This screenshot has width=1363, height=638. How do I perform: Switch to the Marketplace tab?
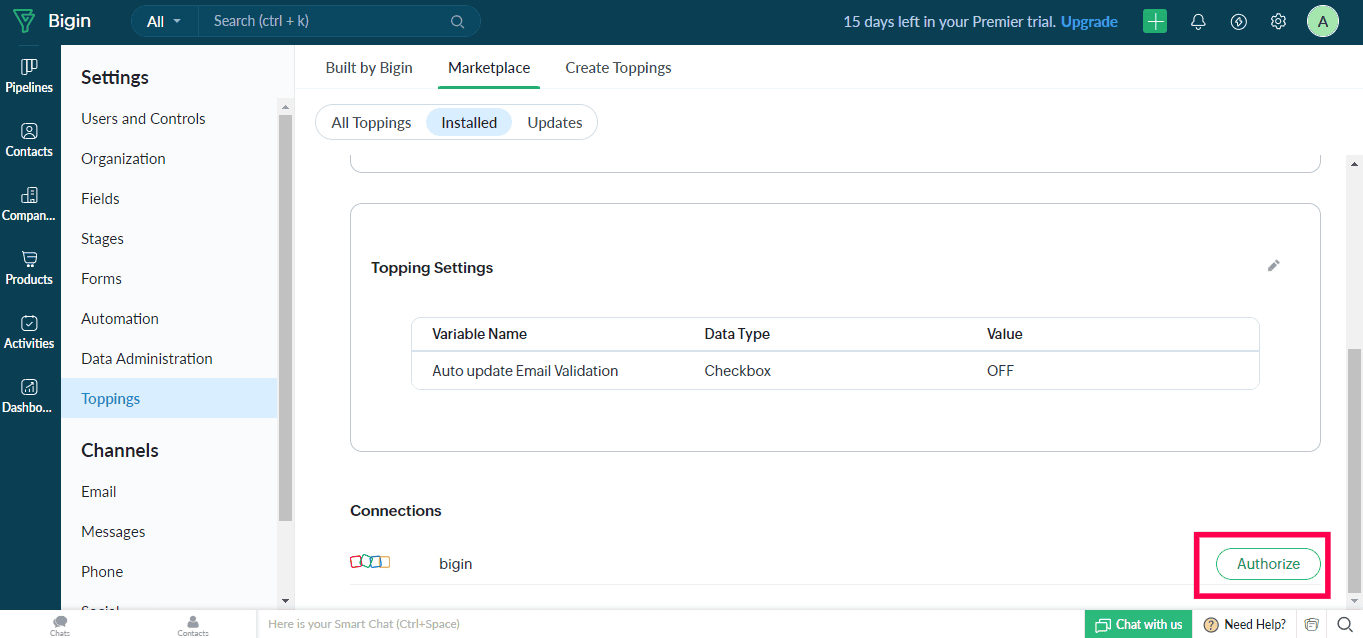489,68
